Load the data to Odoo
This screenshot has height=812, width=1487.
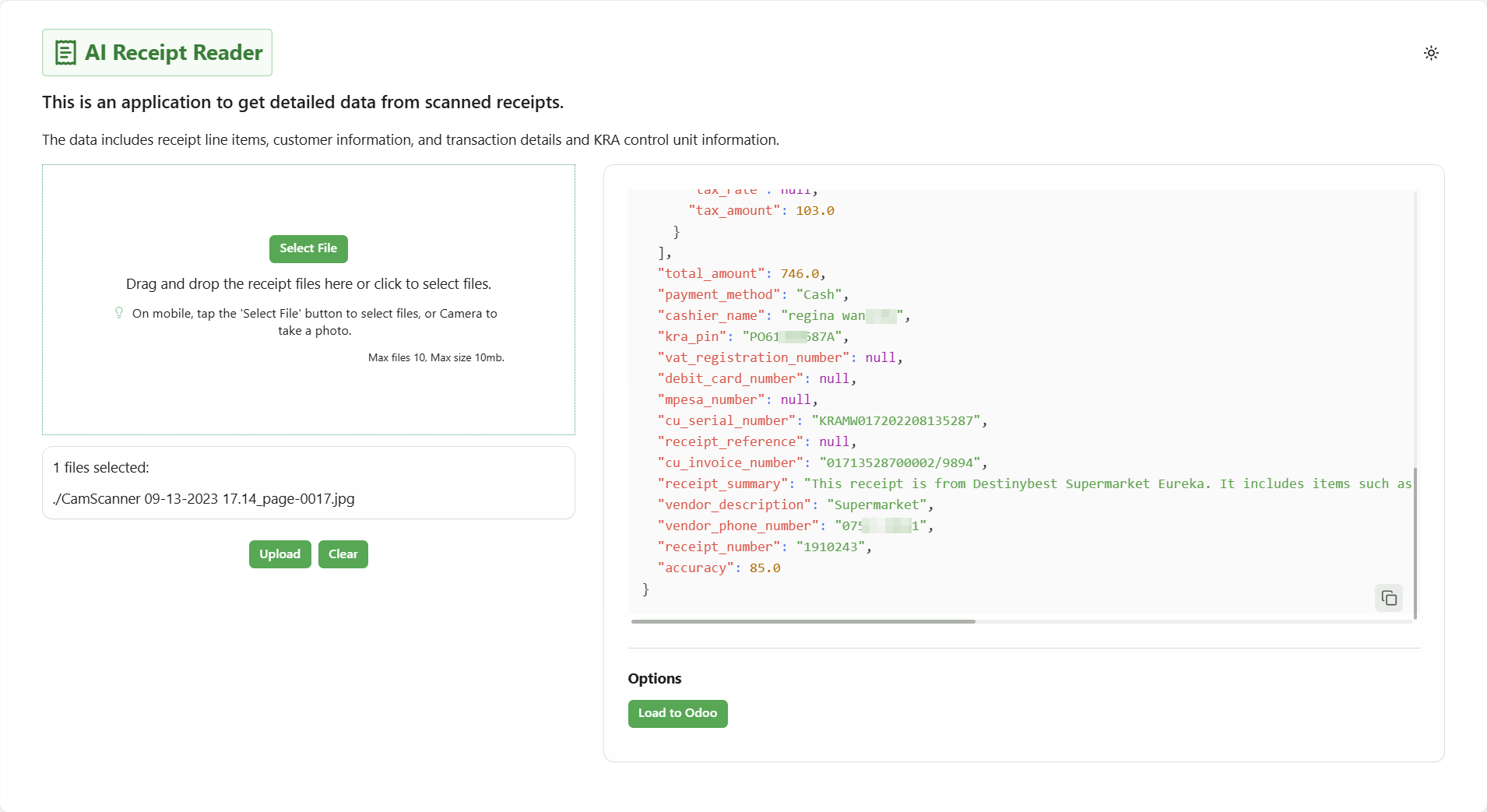coord(677,713)
